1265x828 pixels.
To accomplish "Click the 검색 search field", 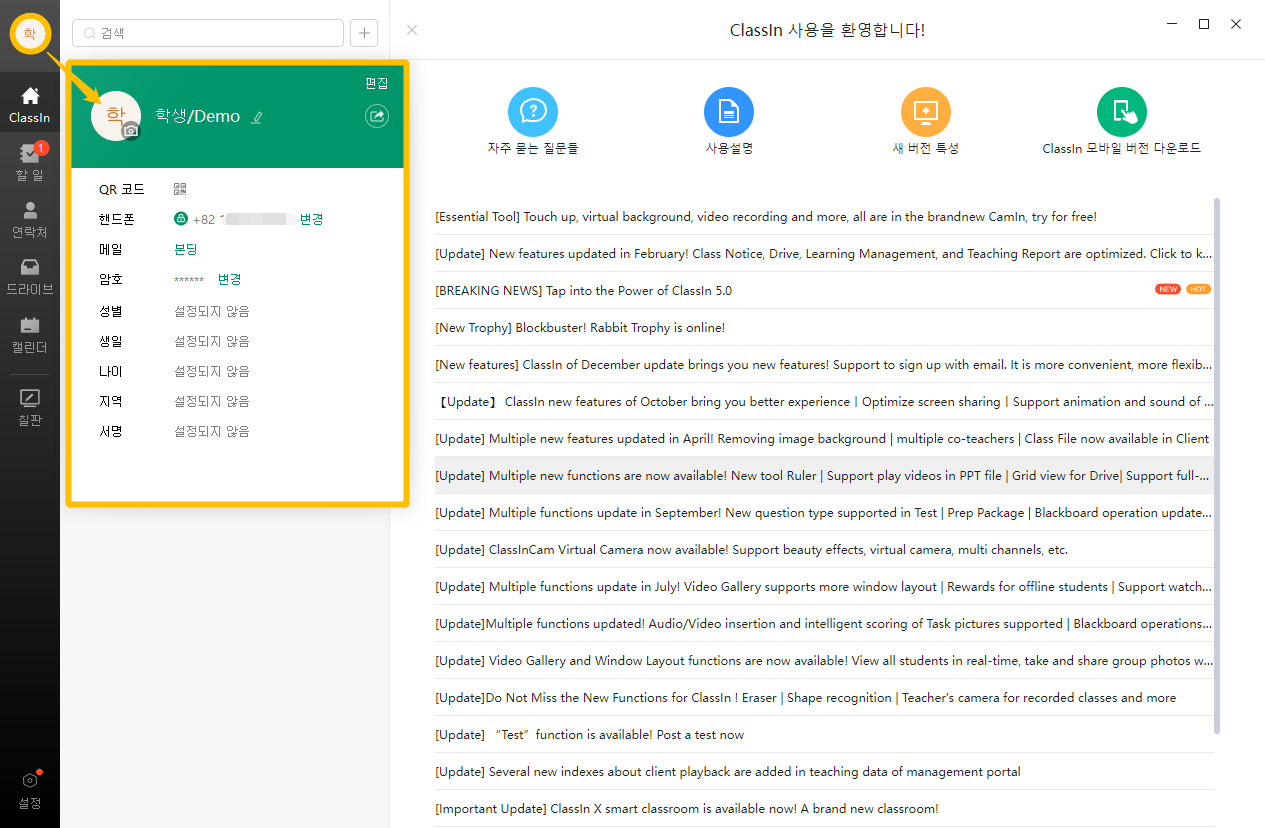I will [208, 33].
